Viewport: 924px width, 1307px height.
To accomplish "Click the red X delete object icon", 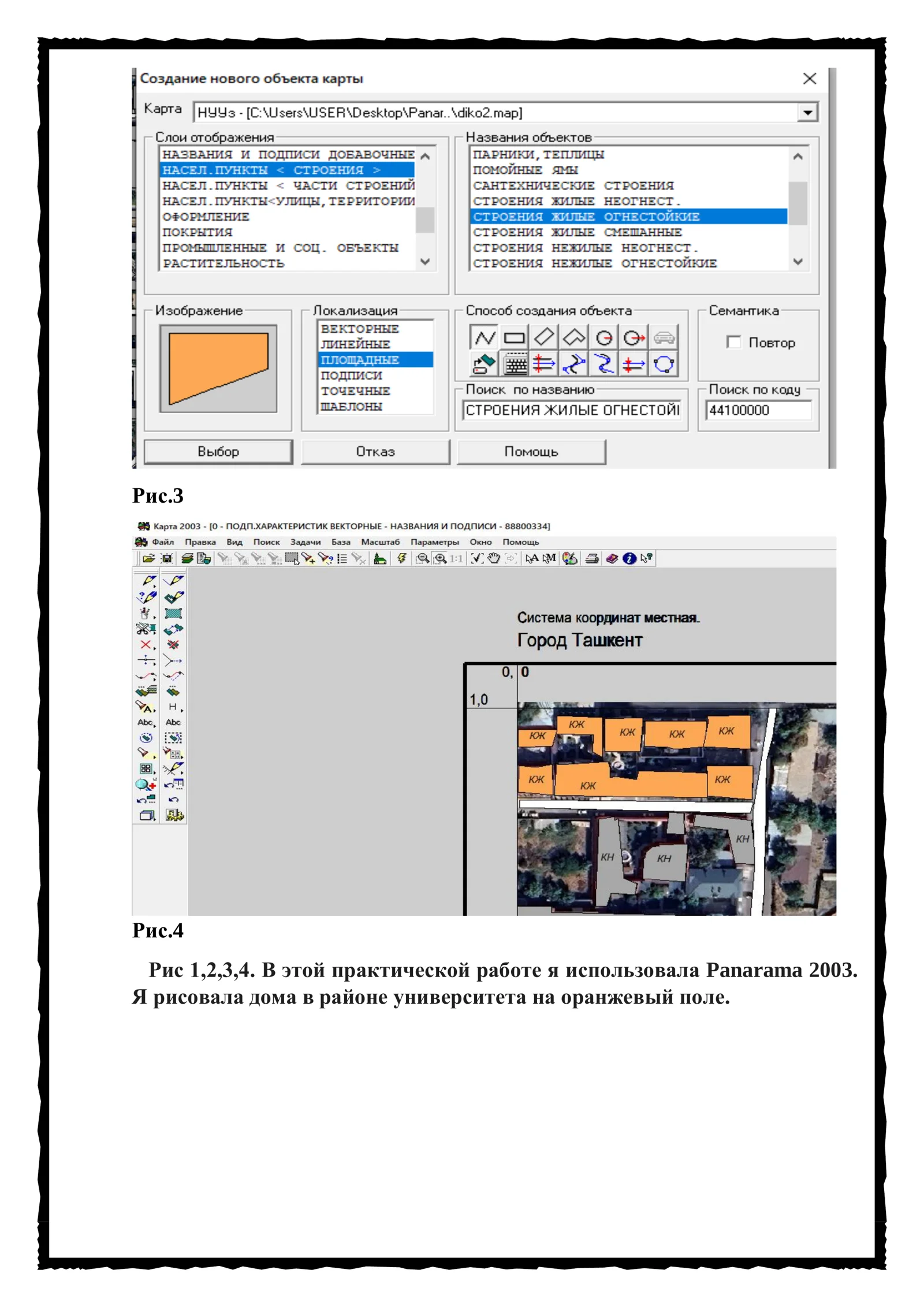I will pos(146,644).
